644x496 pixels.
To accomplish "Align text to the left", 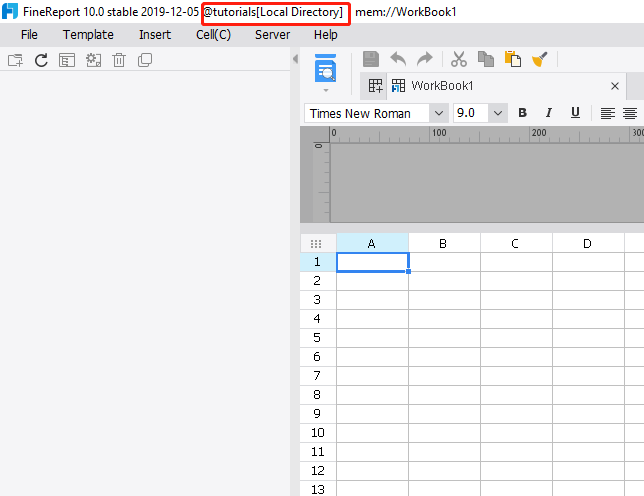I will tap(607, 113).
